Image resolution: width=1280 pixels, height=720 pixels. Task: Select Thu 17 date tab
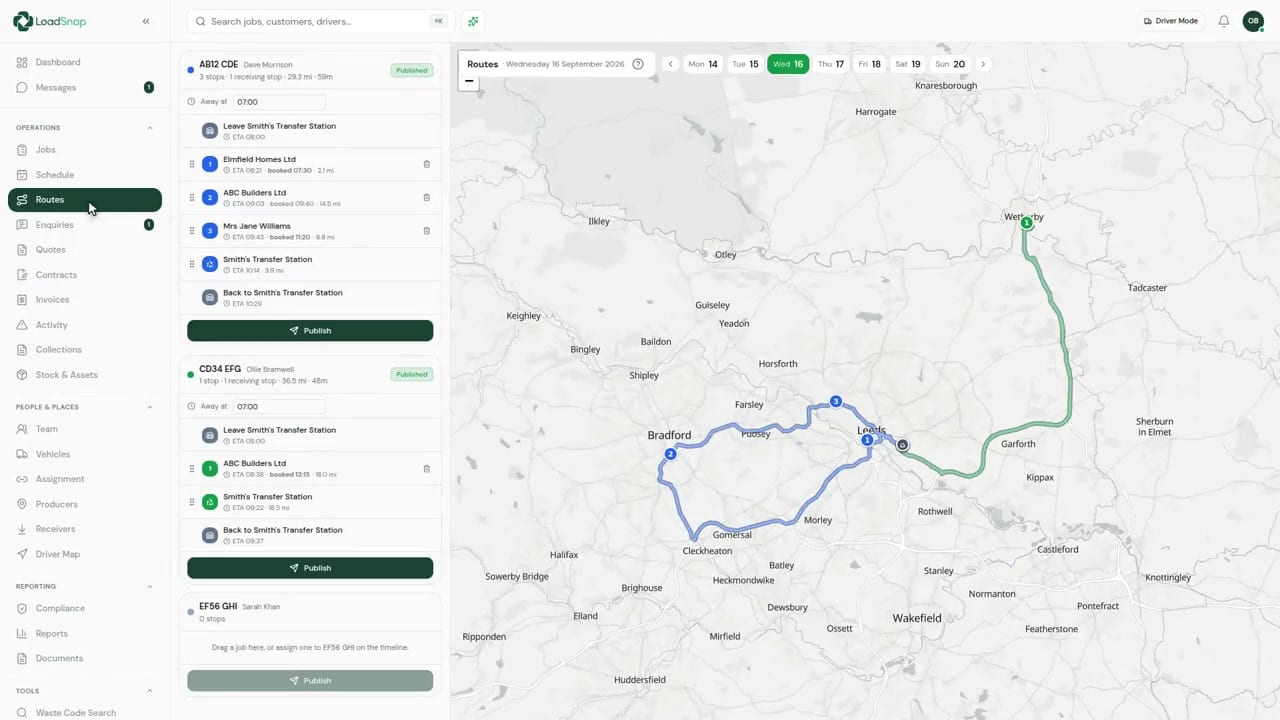click(831, 64)
